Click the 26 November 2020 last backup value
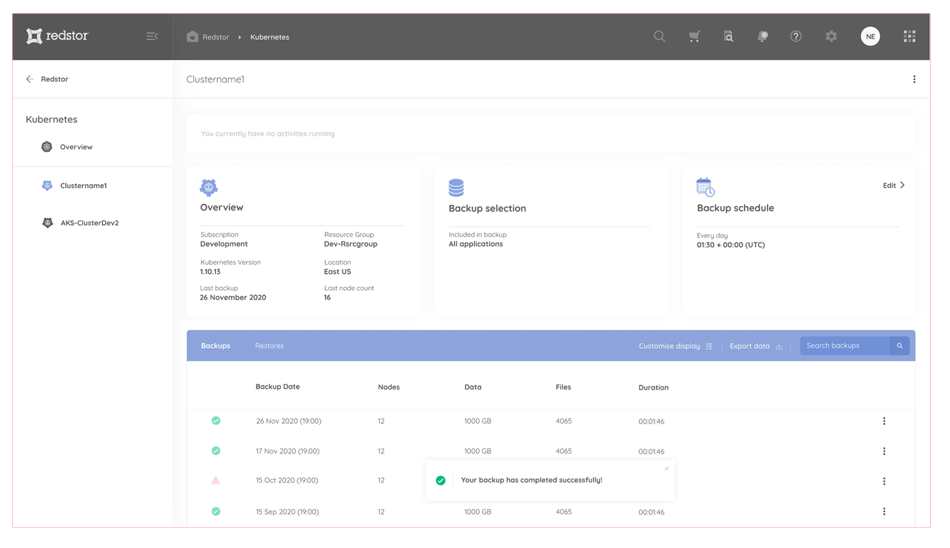950x548 pixels. pos(233,298)
